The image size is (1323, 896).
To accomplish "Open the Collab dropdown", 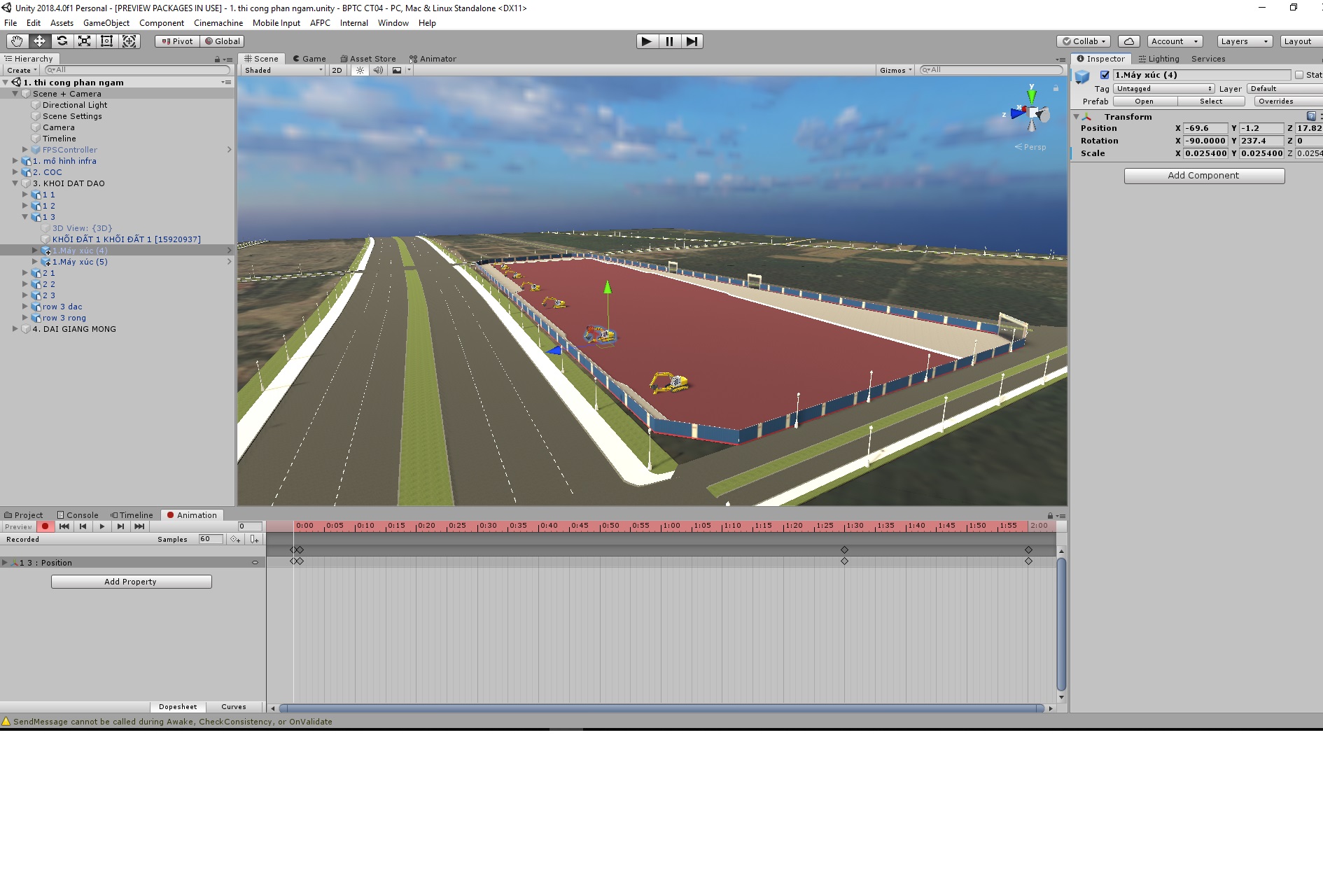I will tap(1084, 41).
